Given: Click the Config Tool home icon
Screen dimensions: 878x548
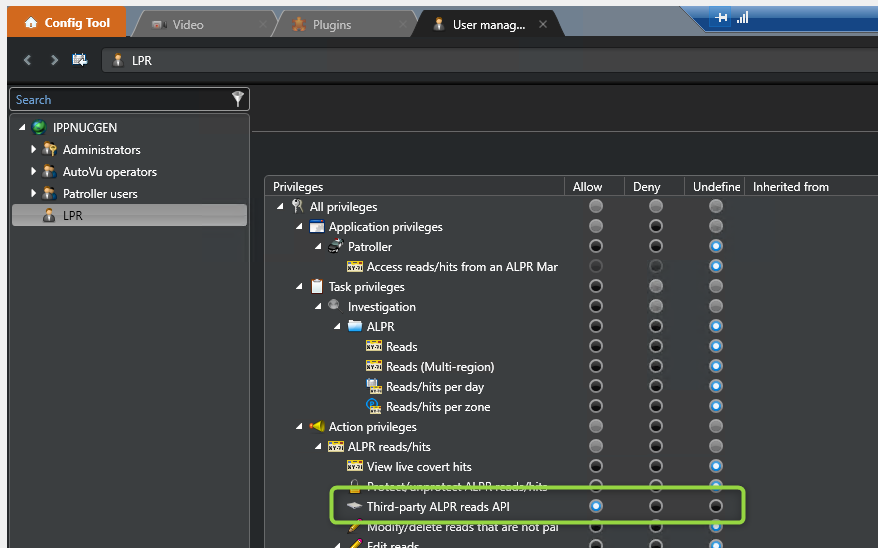Looking at the screenshot, I should tap(29, 23).
